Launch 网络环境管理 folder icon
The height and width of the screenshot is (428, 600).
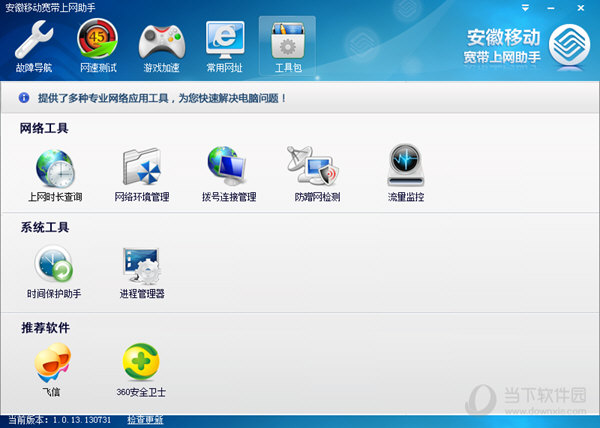(142, 167)
